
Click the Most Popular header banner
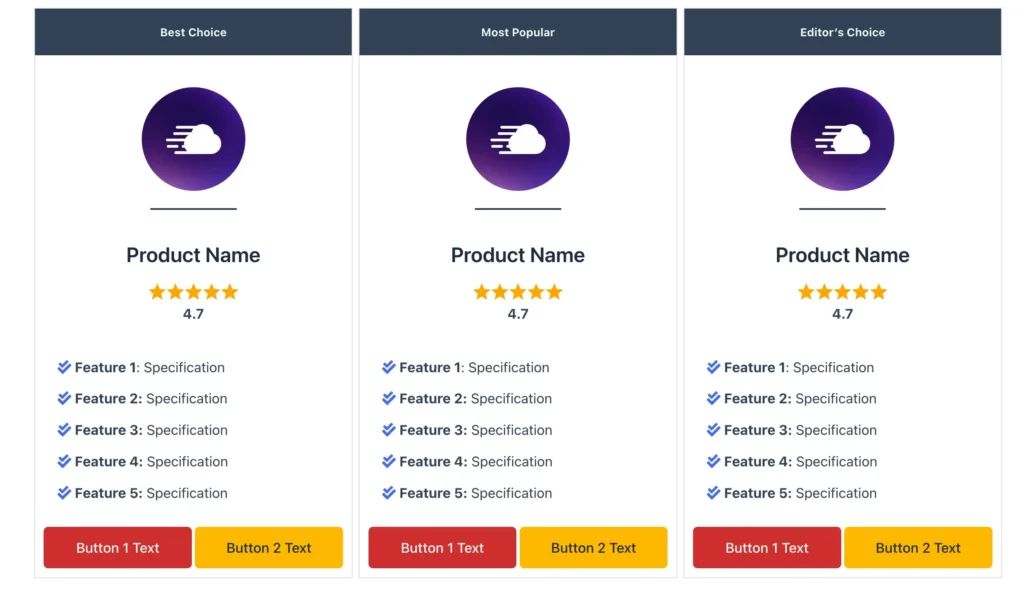(518, 31)
